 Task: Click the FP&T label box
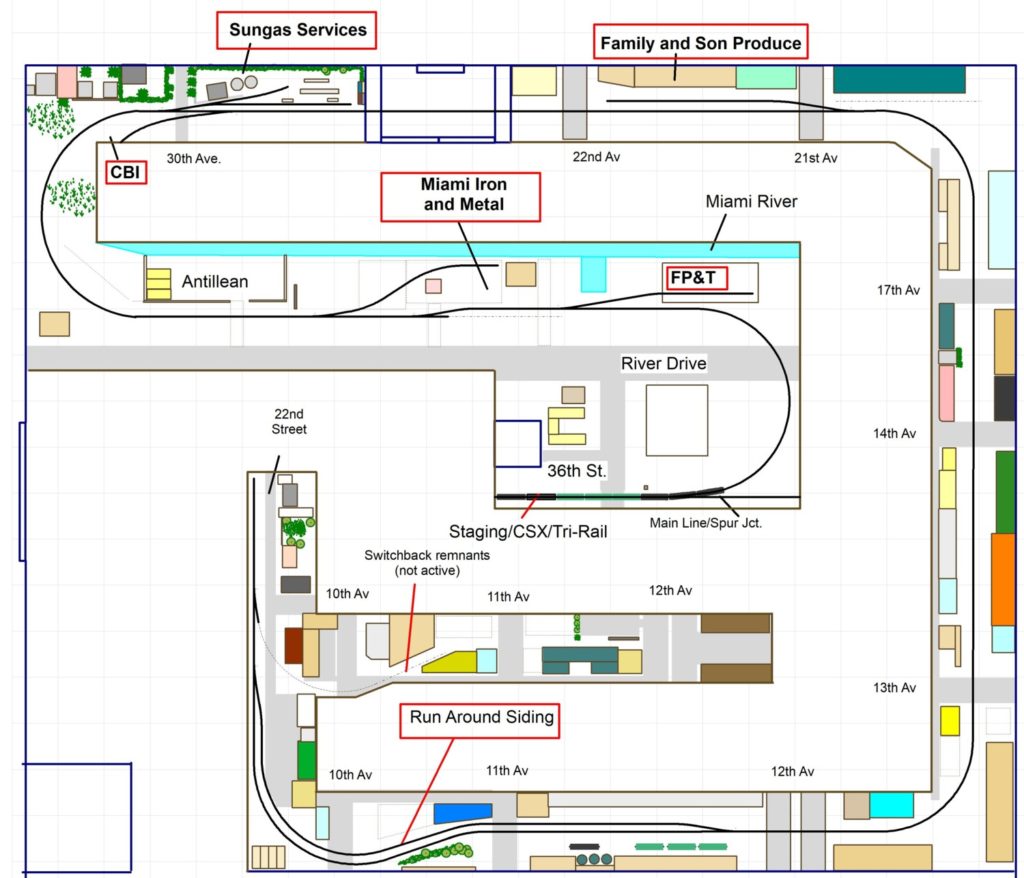[695, 278]
